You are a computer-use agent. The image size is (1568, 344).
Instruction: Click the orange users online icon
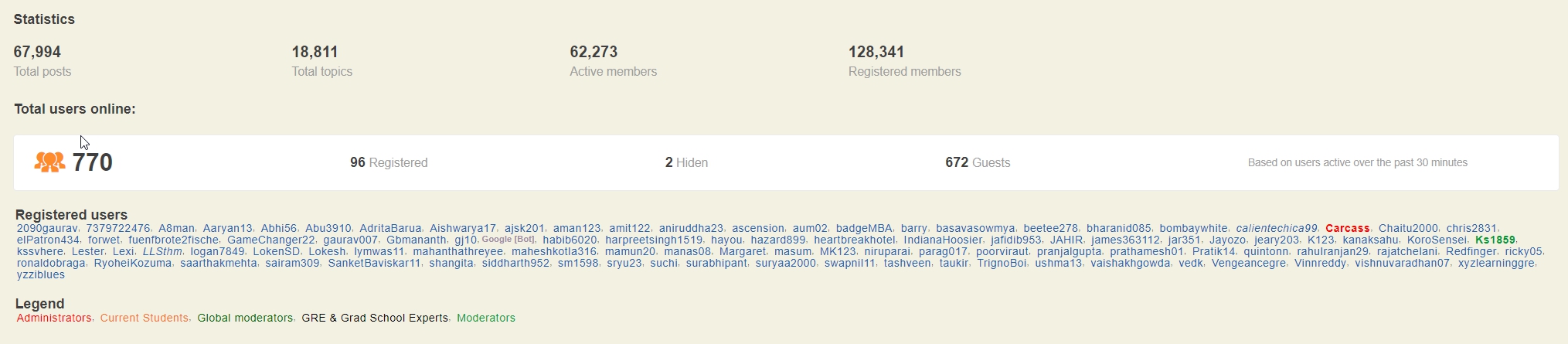coord(49,162)
